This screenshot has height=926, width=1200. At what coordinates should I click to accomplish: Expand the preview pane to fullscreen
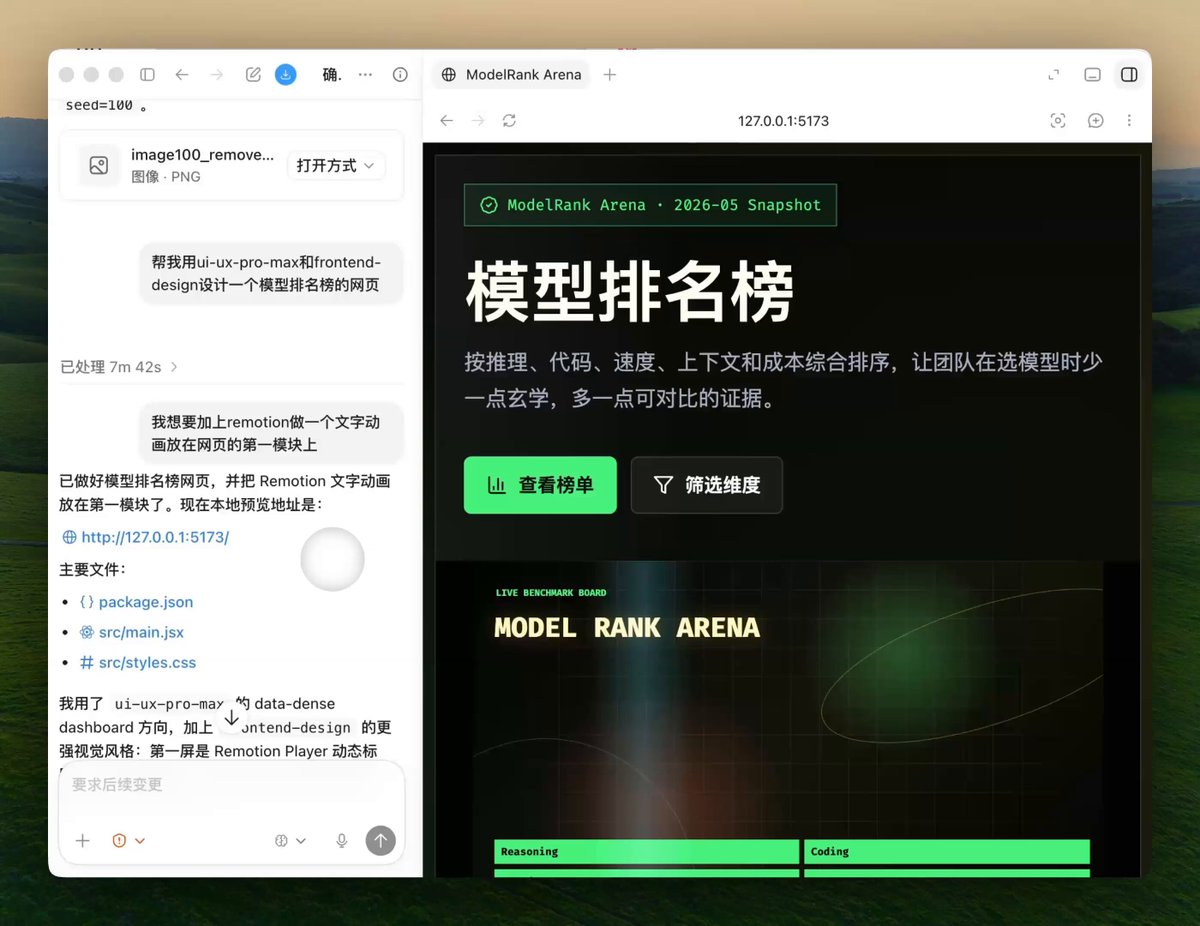[x=1053, y=75]
